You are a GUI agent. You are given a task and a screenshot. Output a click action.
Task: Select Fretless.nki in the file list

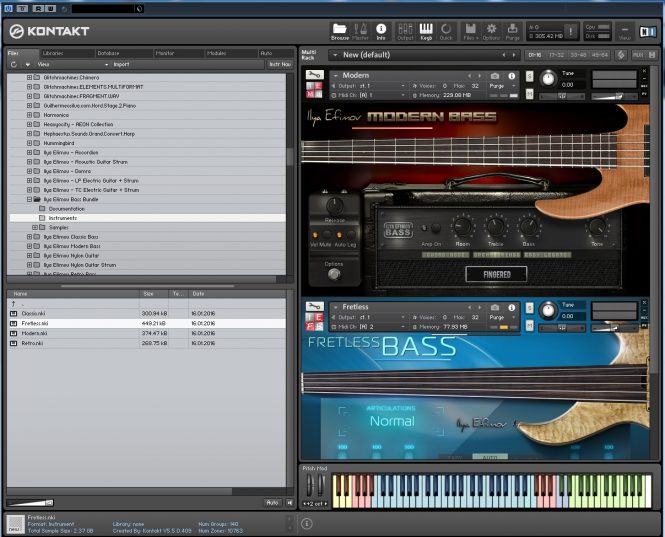[146, 323]
